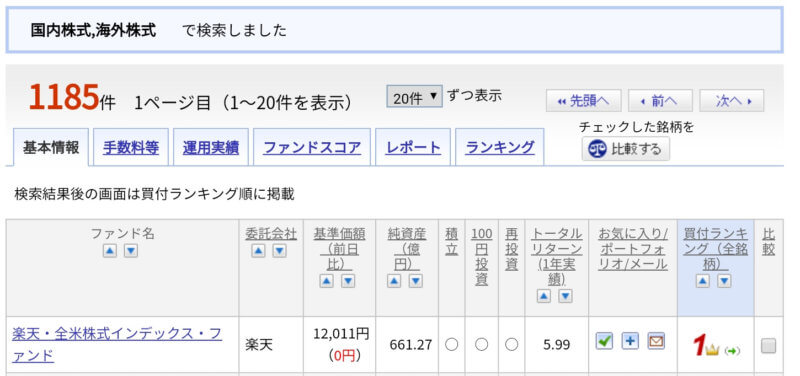Switch to the 手数料等 tab
This screenshot has width=800, height=376.
pos(131,147)
